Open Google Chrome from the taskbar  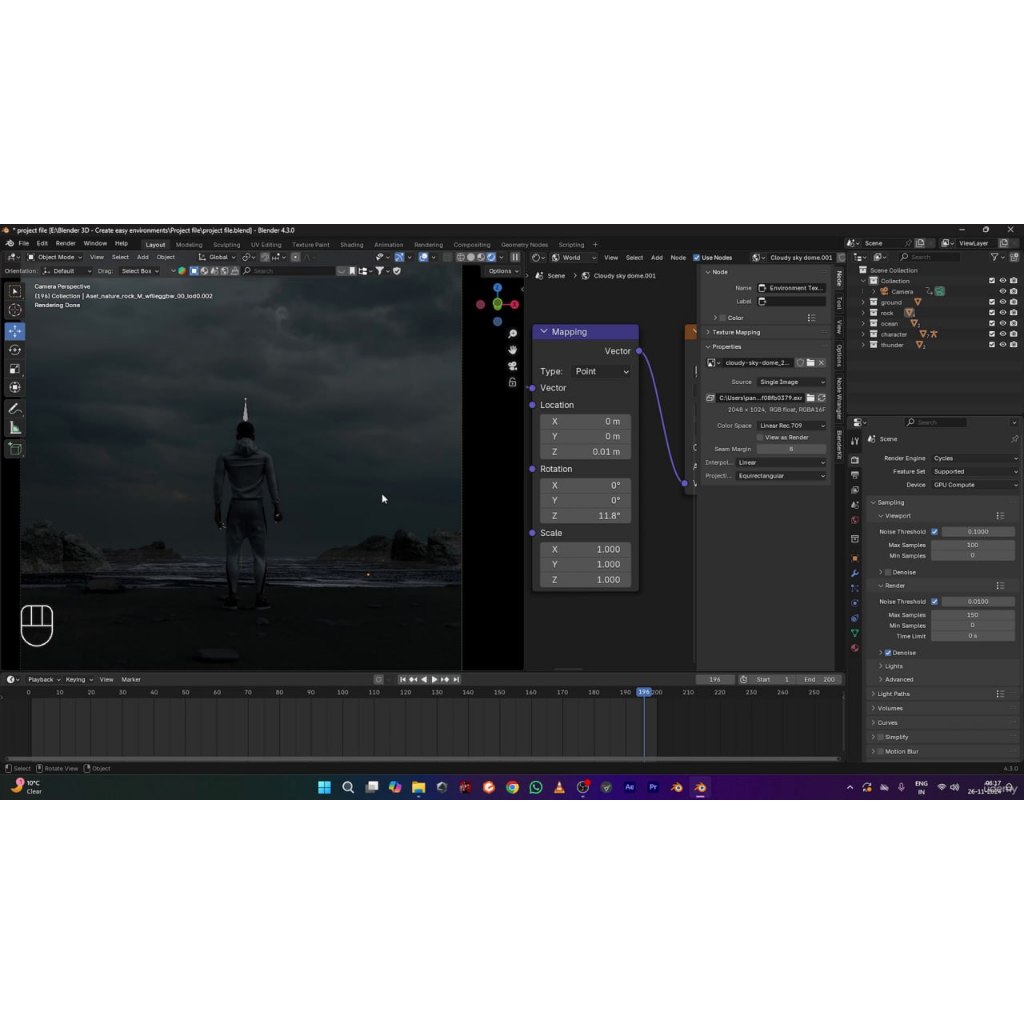513,788
